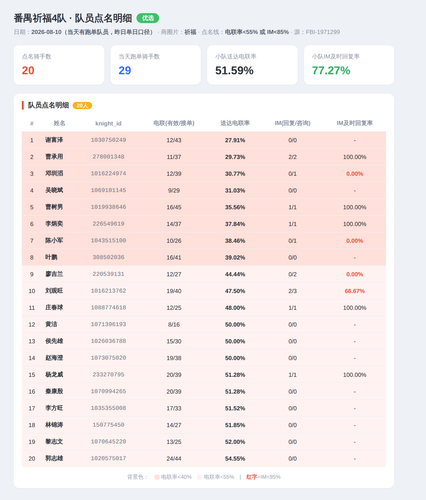Image resolution: width=426 pixels, height=500 pixels.
Task: Select knight id 220539131
Action: pyautogui.click(x=108, y=274)
